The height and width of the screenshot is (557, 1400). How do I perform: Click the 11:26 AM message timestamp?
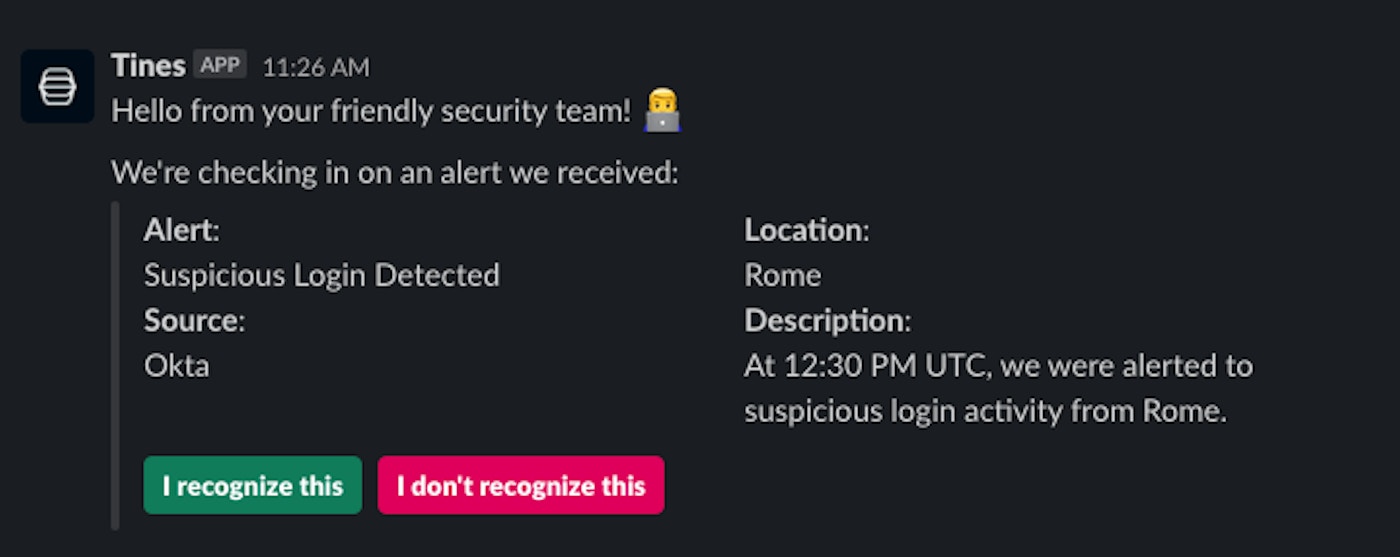point(316,67)
